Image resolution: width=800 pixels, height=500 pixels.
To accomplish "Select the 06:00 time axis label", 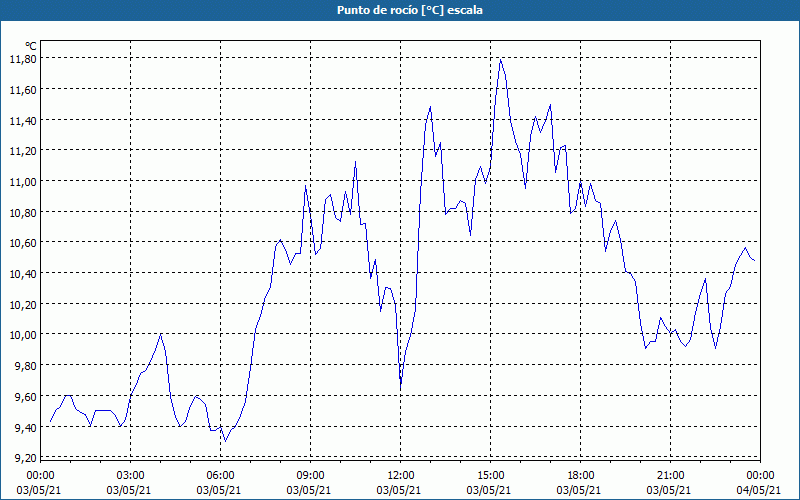I will point(221,476).
